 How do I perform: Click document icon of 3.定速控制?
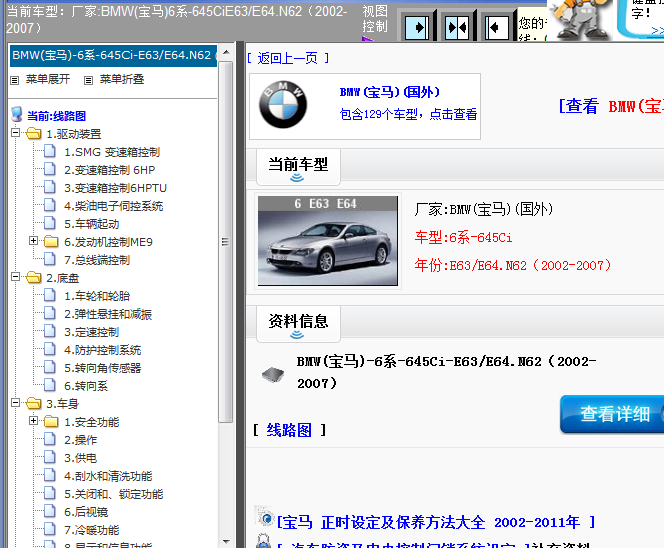(x=50, y=331)
